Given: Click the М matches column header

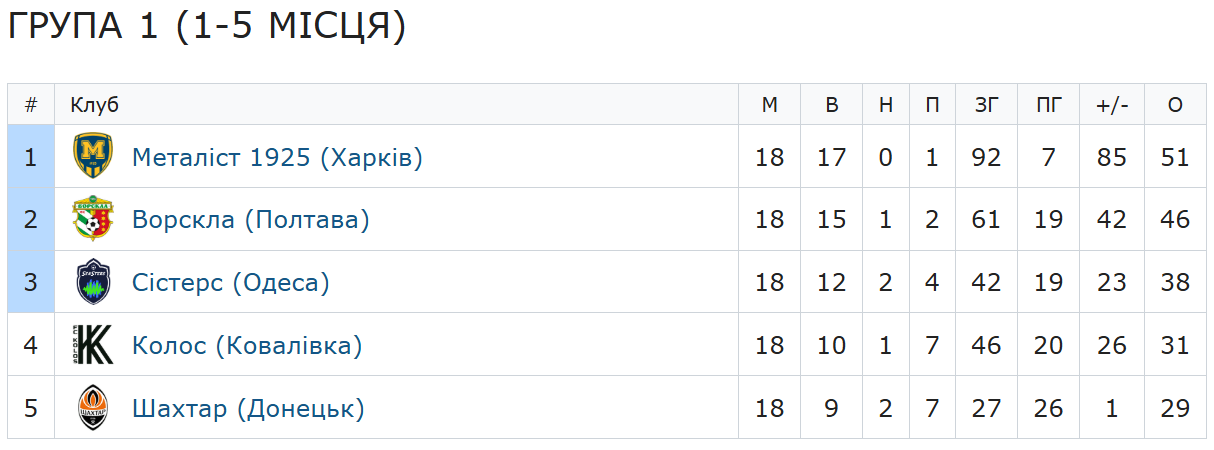Looking at the screenshot, I should [769, 105].
